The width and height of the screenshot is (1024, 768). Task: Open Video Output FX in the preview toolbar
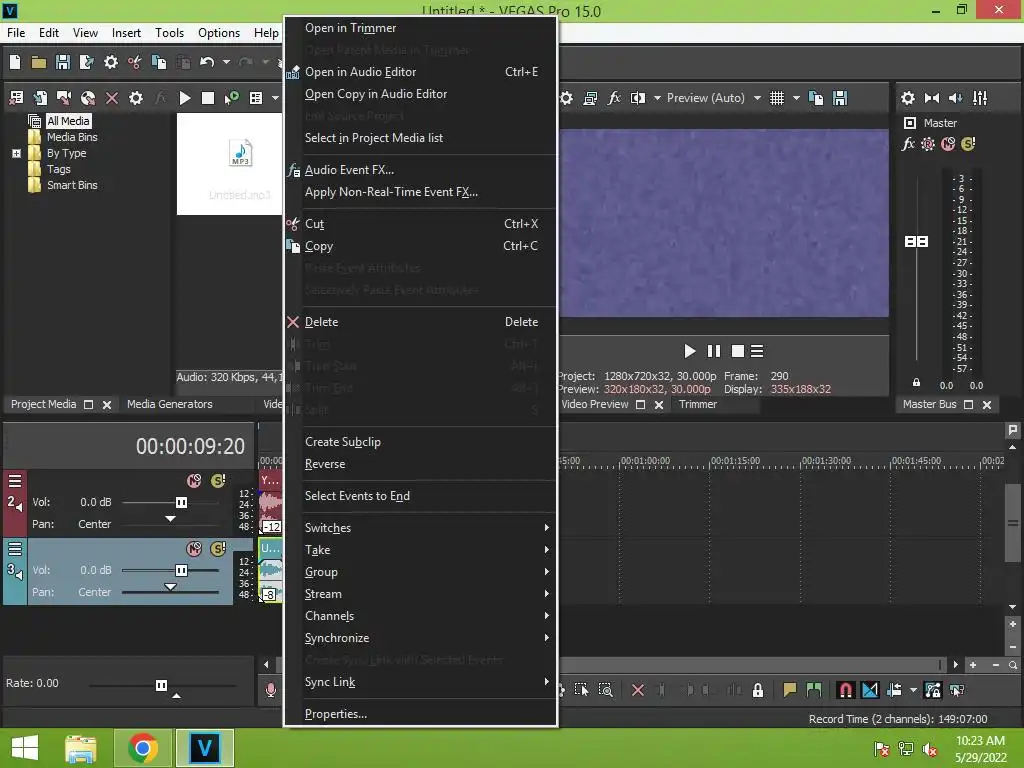(x=614, y=98)
